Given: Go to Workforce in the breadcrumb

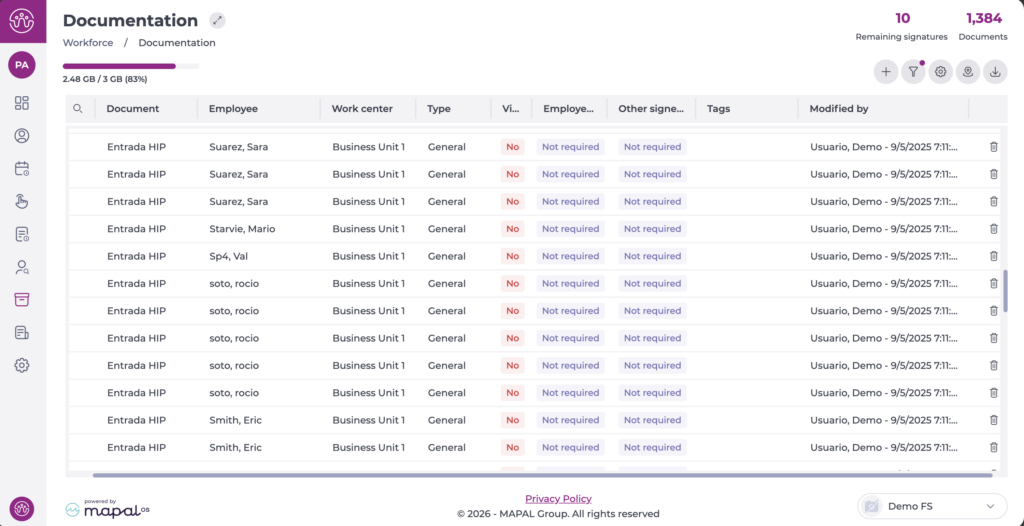Looking at the screenshot, I should tap(87, 43).
